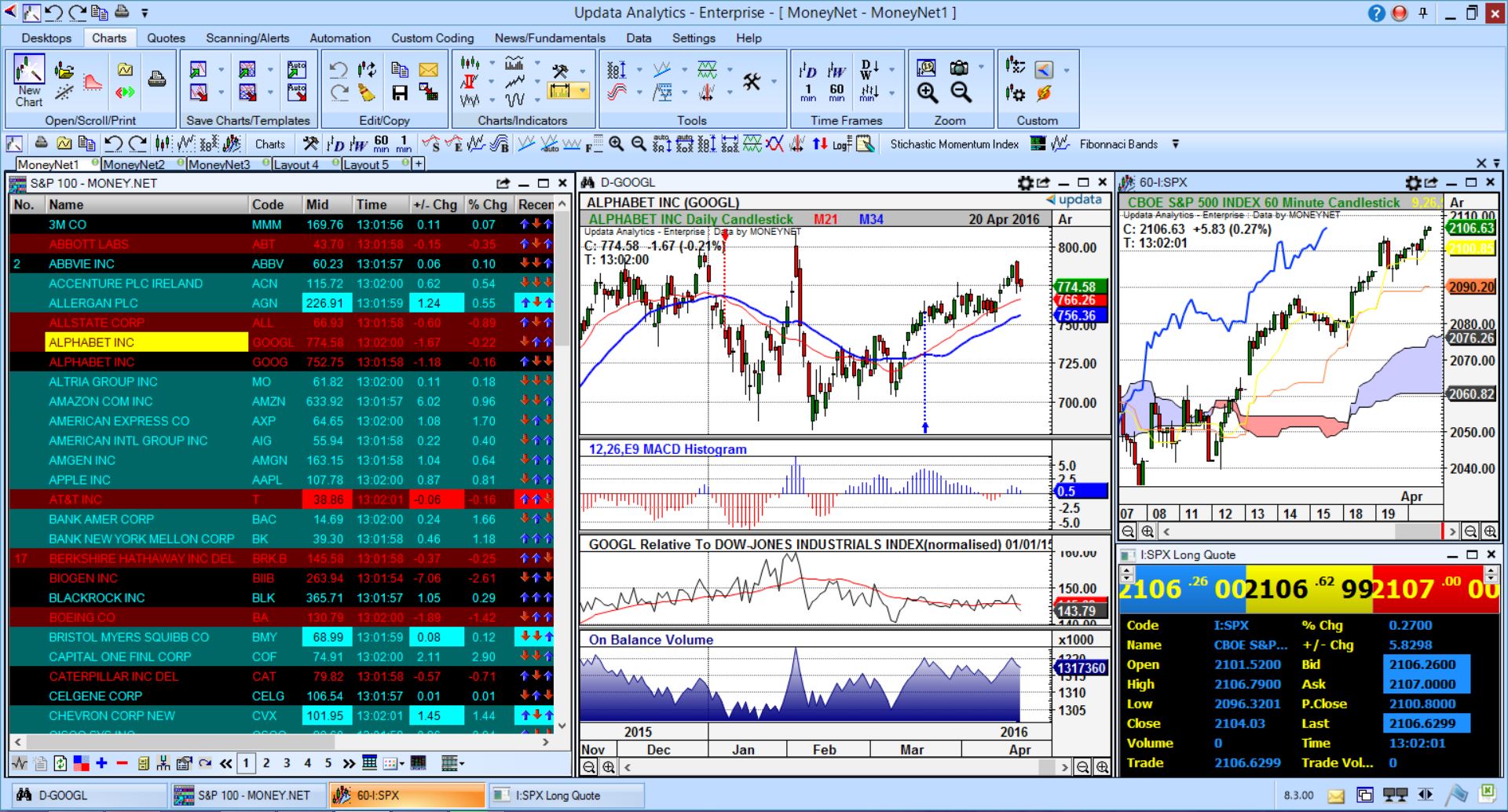The width and height of the screenshot is (1508, 812).
Task: Click the broom clear icon in Edit/Copy
Action: point(367,93)
